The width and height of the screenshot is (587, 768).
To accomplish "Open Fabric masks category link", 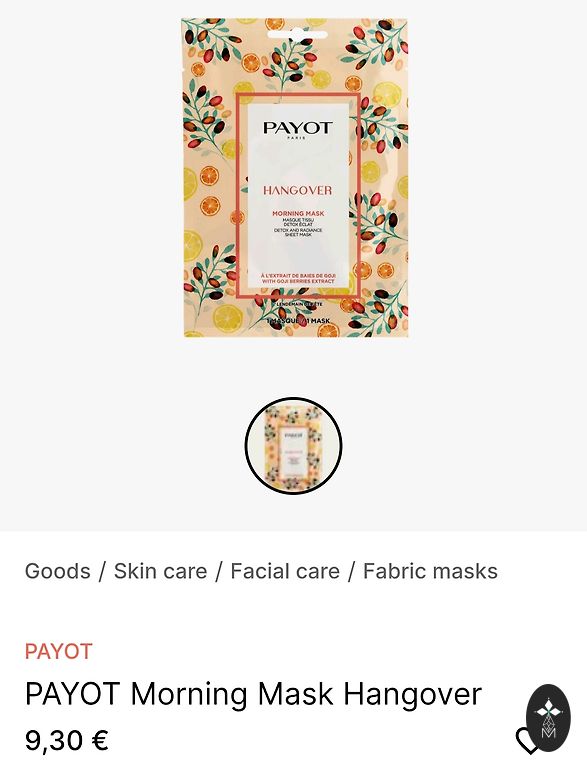I will coord(430,571).
